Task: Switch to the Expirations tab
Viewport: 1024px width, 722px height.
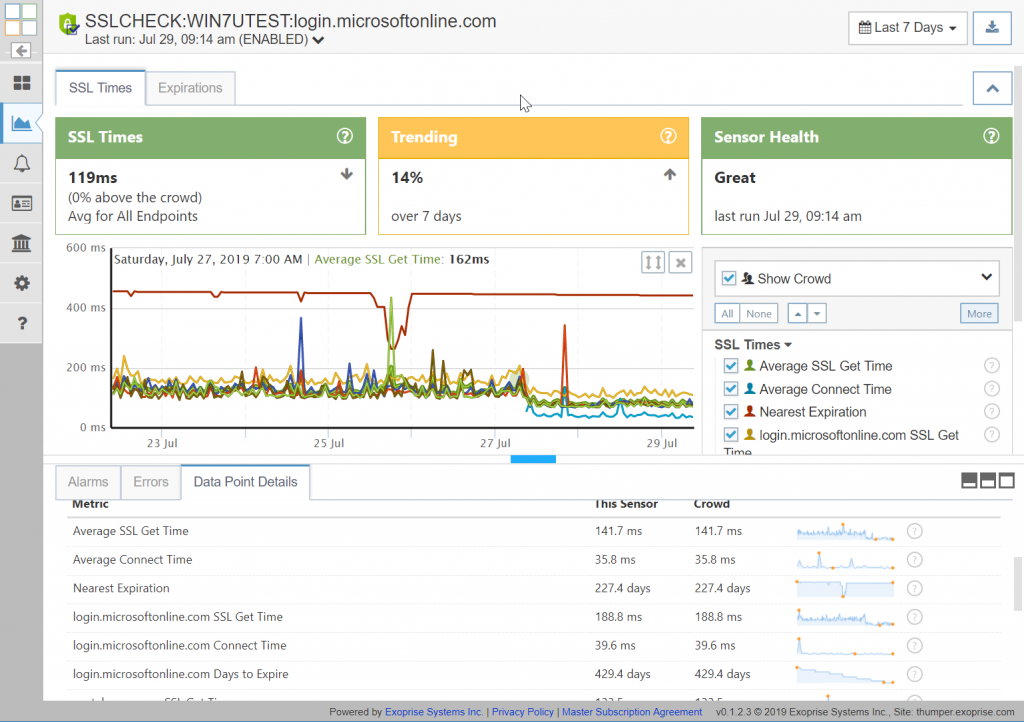Action: click(x=190, y=88)
